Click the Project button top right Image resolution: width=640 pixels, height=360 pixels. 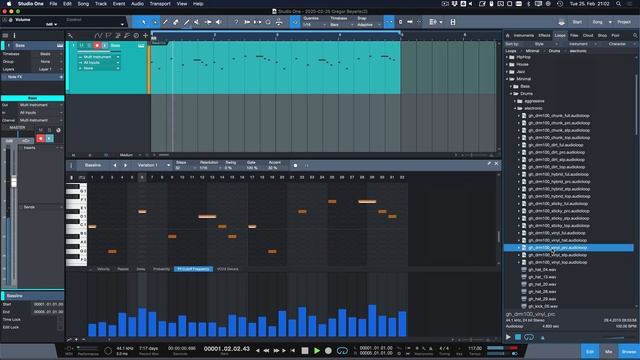[x=624, y=22]
